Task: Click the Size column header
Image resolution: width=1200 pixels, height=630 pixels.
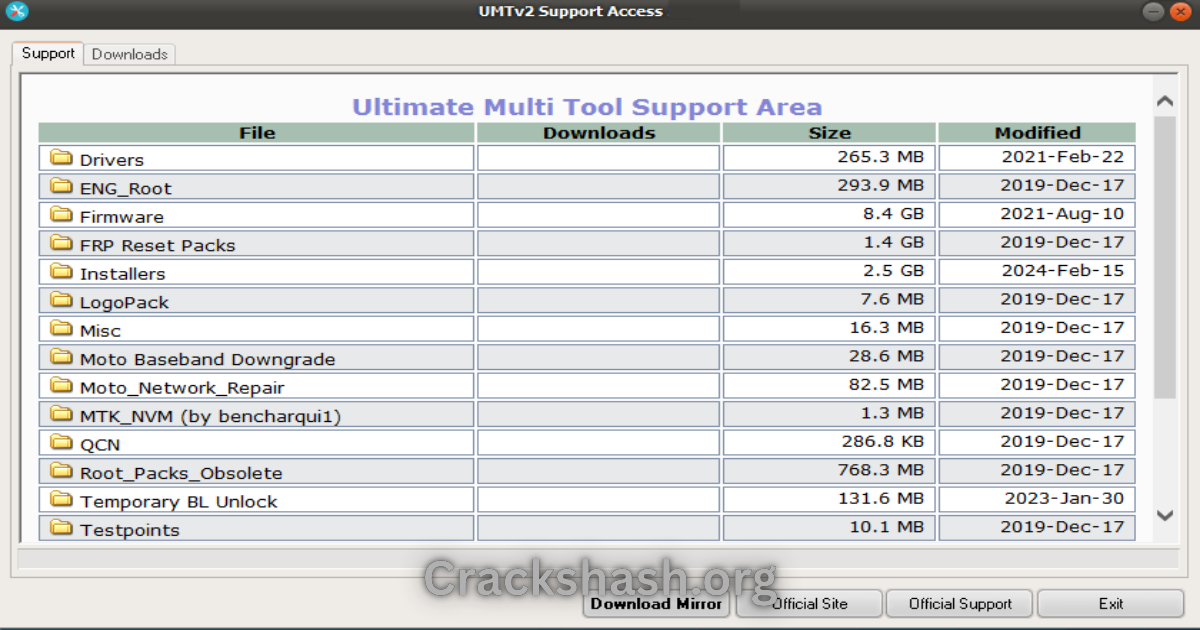Action: pos(830,133)
